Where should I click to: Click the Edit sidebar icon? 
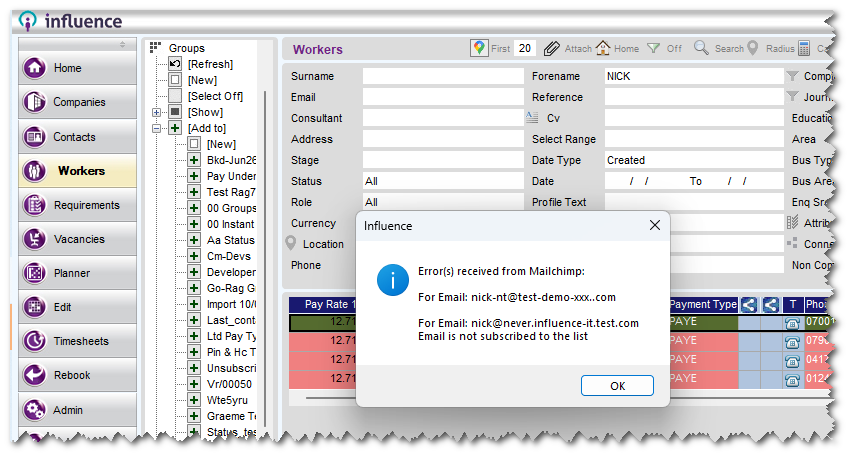pyautogui.click(x=34, y=307)
